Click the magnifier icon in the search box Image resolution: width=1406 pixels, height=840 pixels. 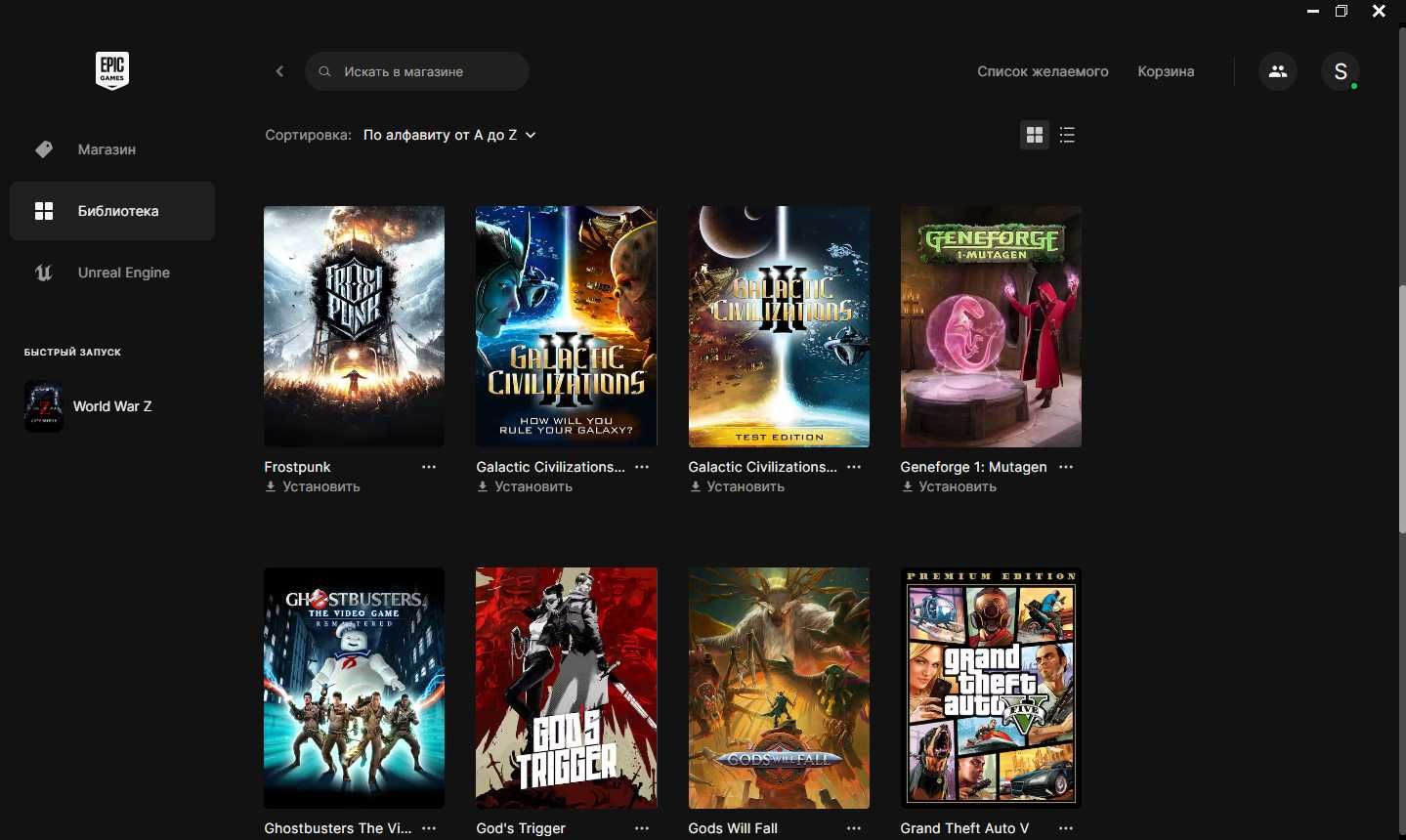pos(325,71)
